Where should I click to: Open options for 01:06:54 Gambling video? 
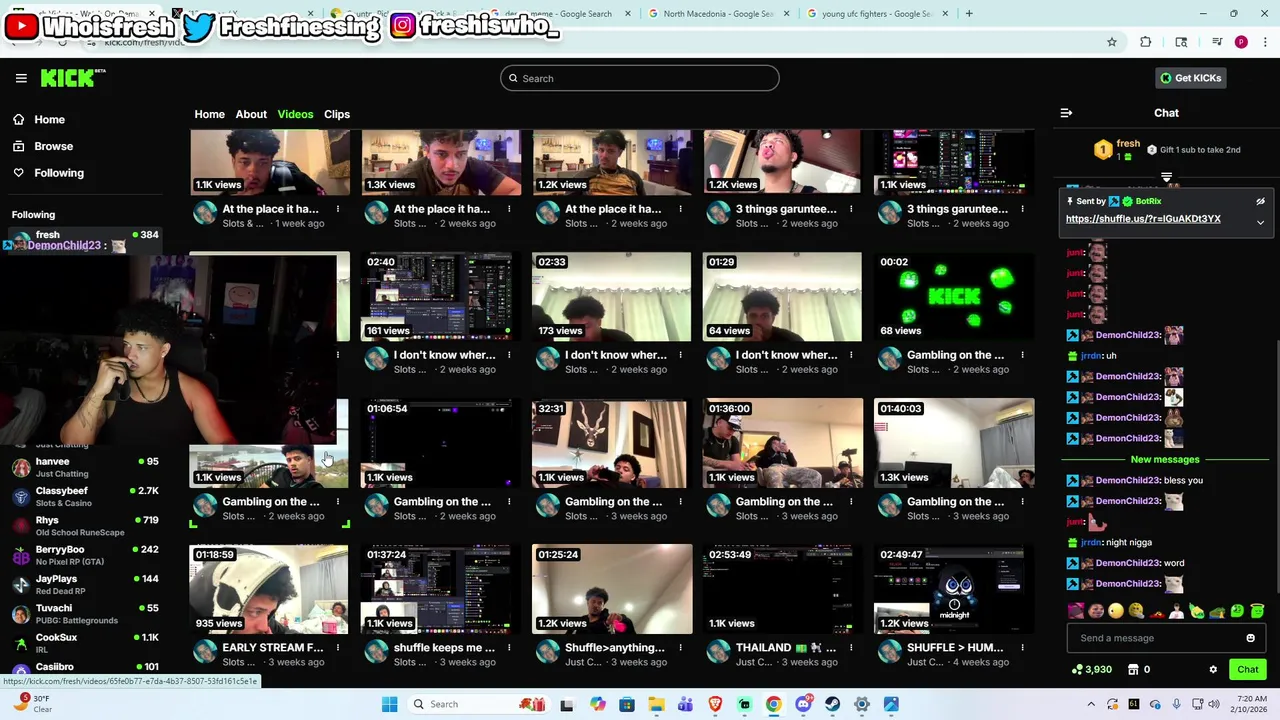click(x=509, y=502)
